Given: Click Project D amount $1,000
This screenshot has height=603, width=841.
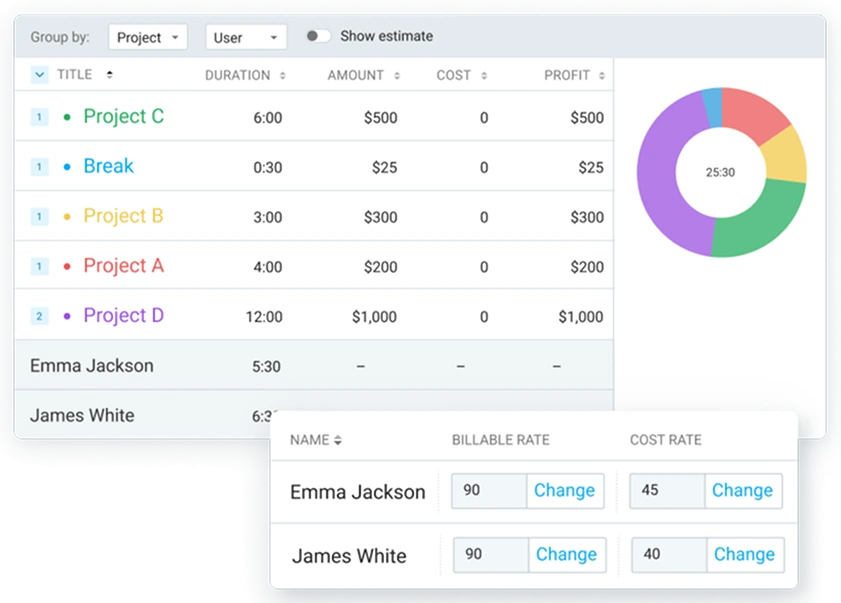Looking at the screenshot, I should 374,317.
